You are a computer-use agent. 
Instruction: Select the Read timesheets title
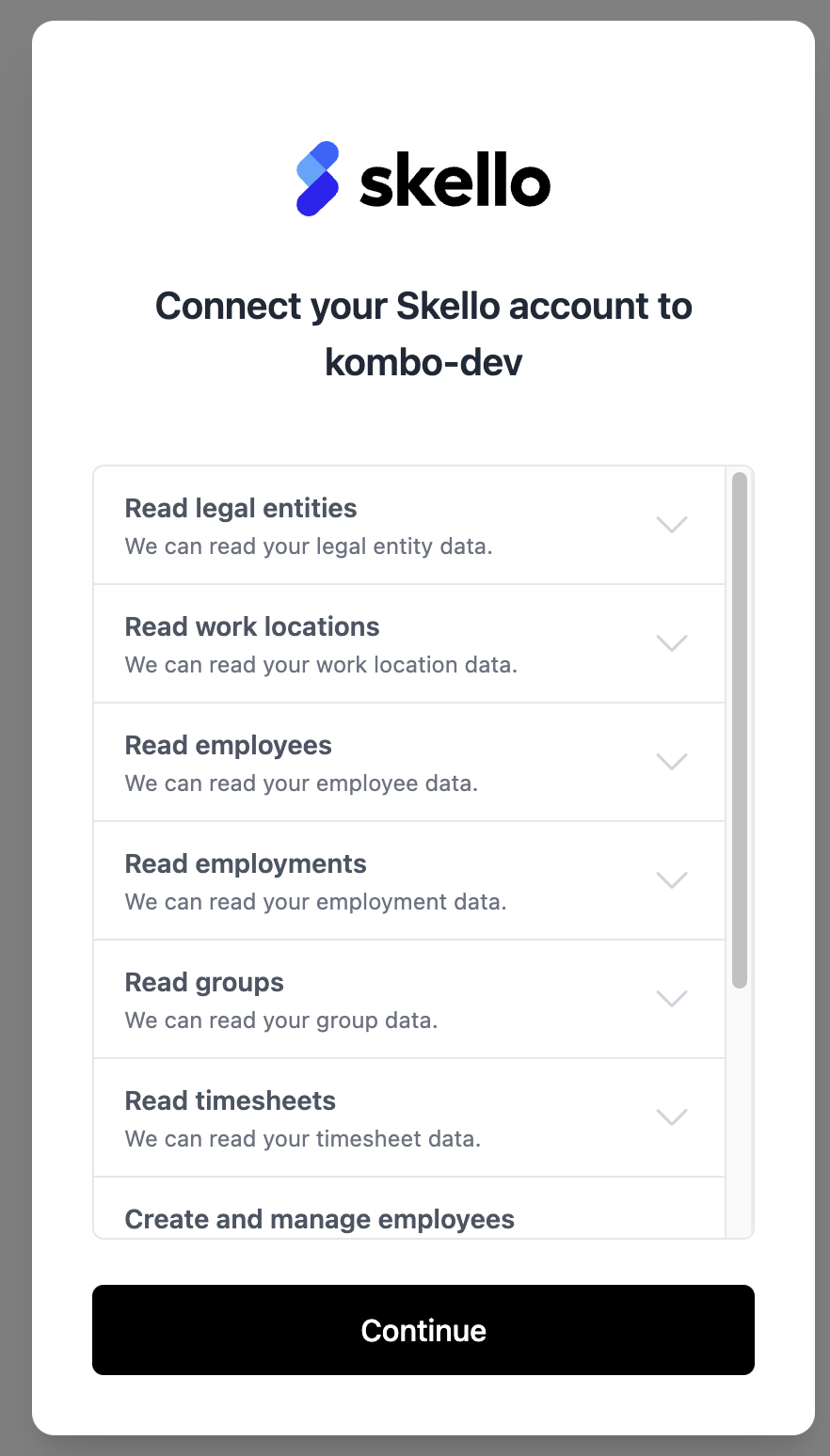coord(231,1100)
